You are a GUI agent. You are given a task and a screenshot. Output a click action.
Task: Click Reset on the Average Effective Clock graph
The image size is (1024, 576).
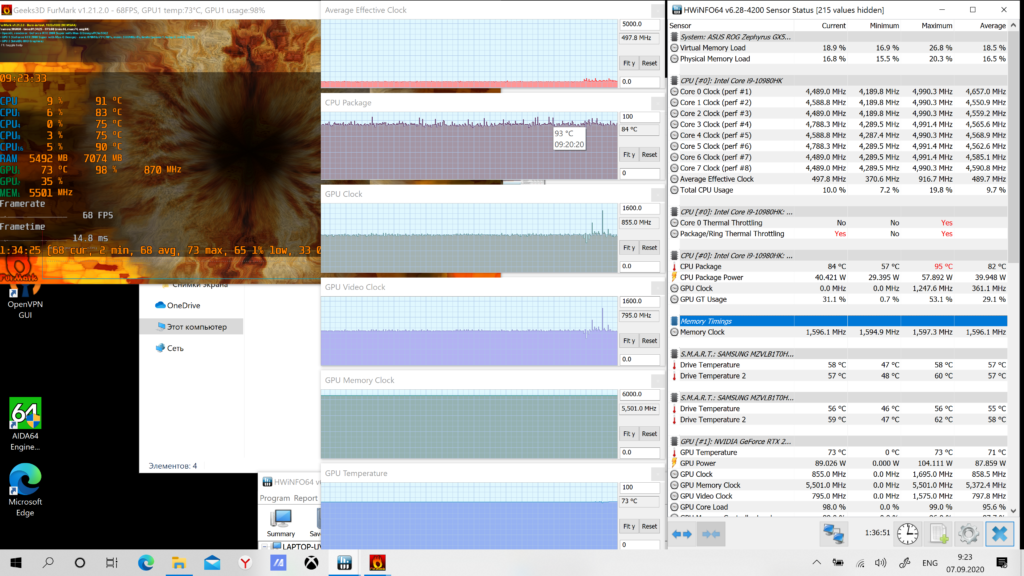(649, 63)
